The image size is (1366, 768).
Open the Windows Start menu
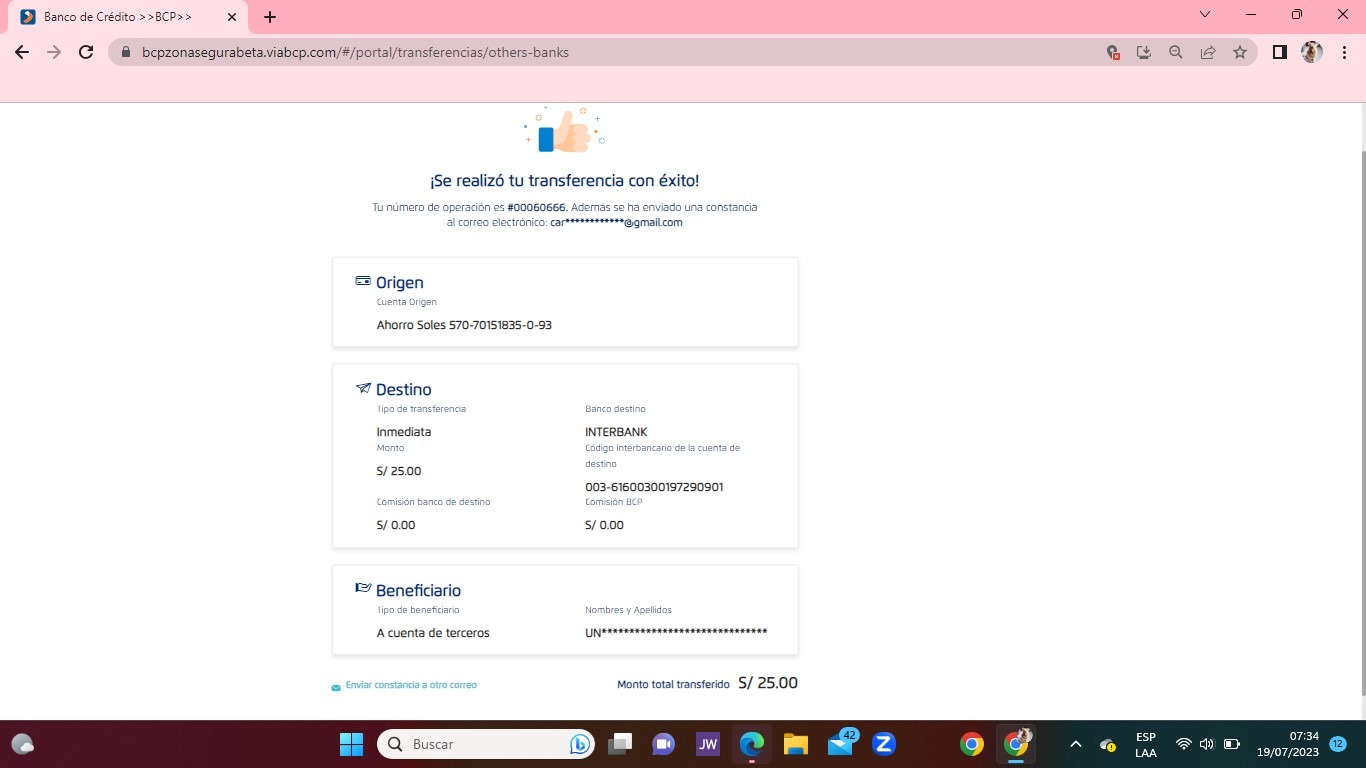tap(351, 744)
